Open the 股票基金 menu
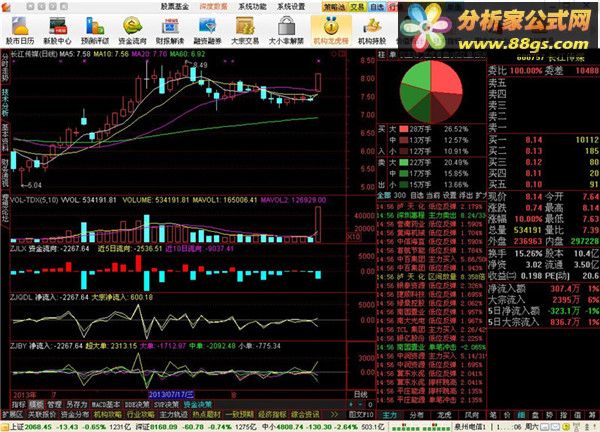 coord(174,7)
